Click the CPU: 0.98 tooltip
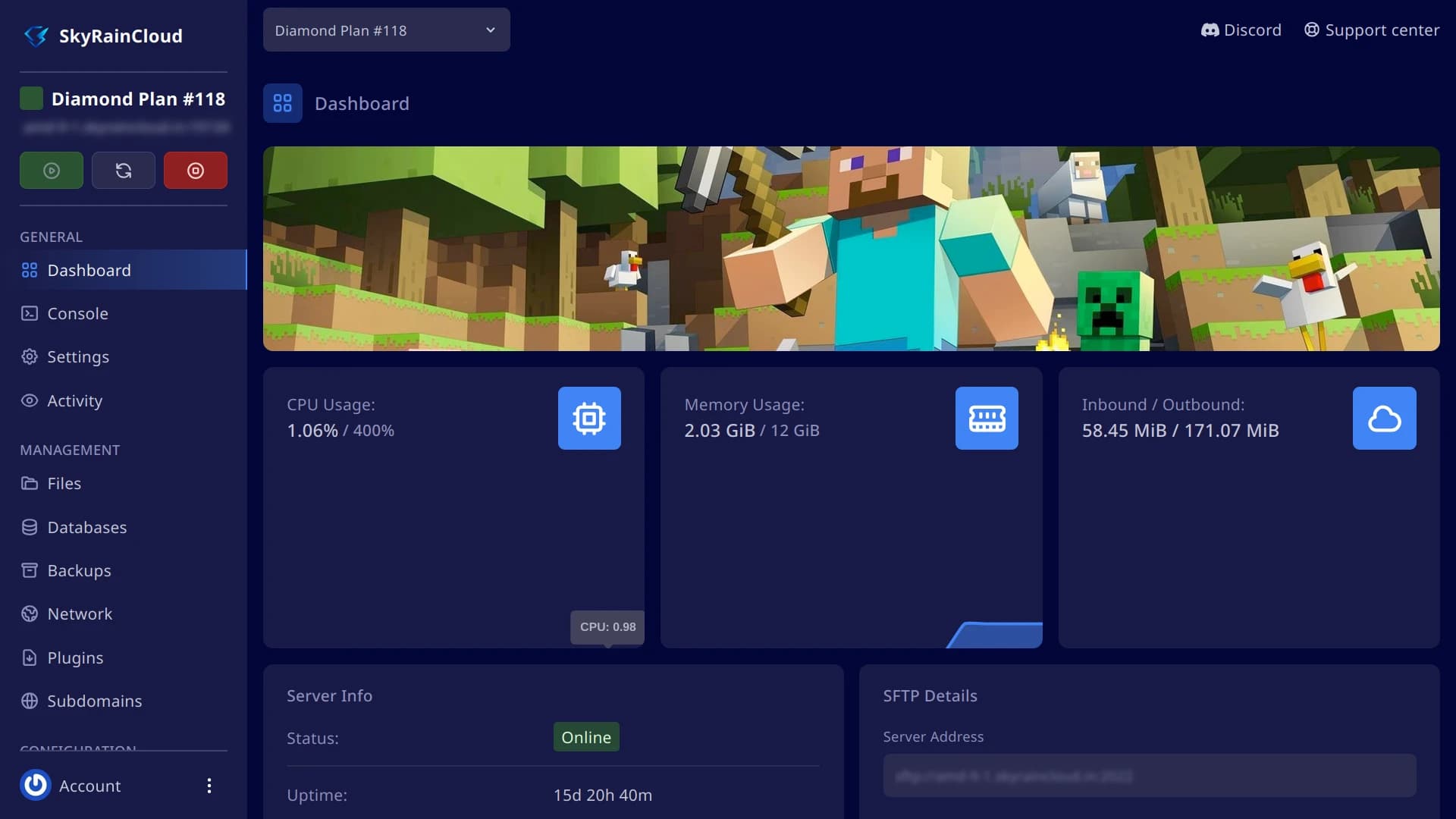This screenshot has width=1456, height=819. click(607, 627)
